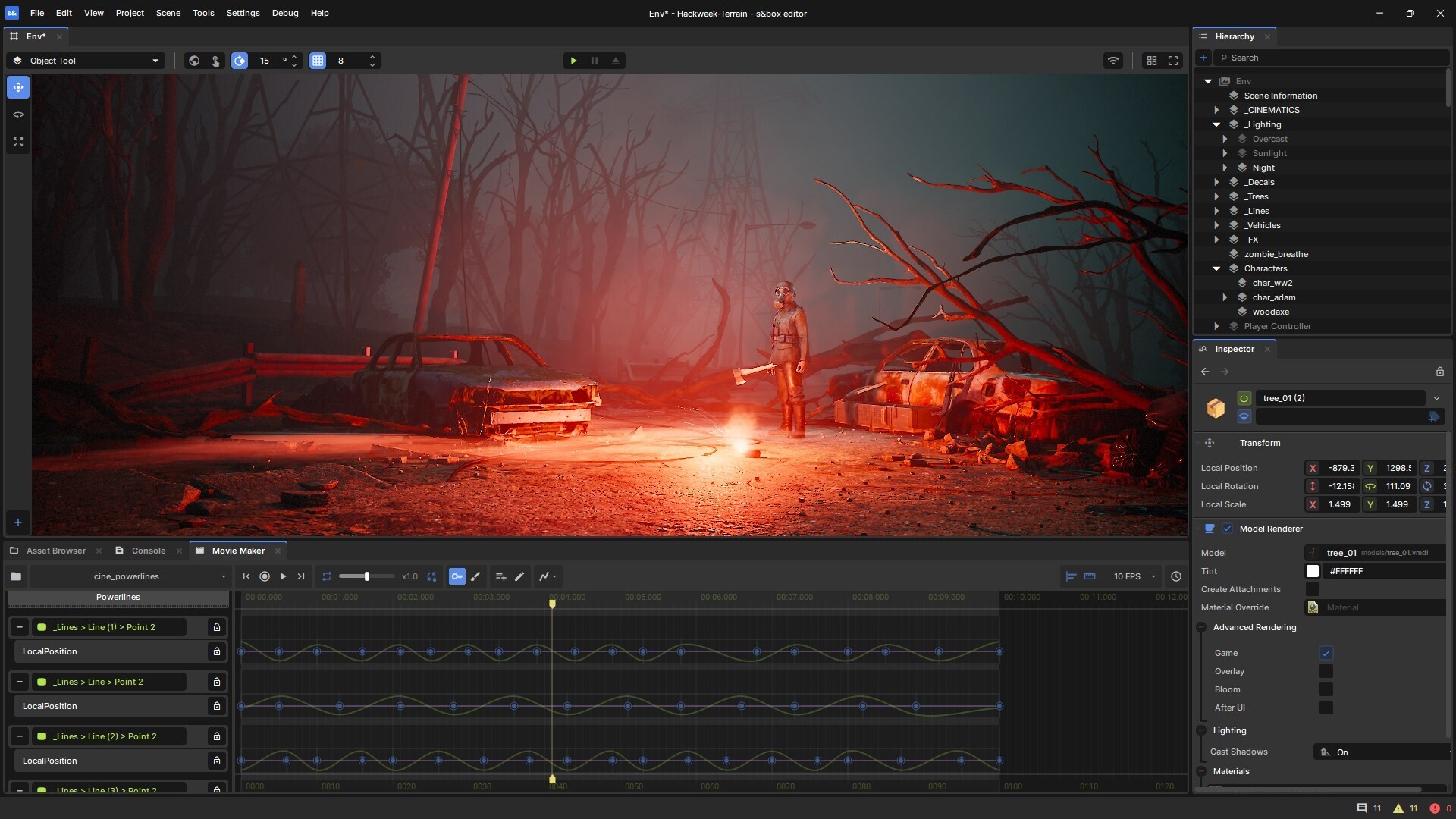Select the char_adam object in the Hierarchy
1456x819 pixels.
click(x=1276, y=297)
